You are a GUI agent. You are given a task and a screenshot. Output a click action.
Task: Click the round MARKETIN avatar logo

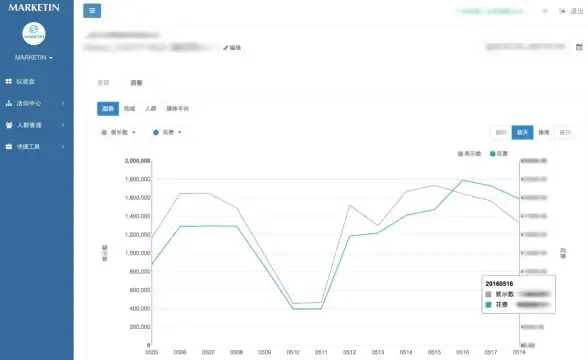point(34,34)
